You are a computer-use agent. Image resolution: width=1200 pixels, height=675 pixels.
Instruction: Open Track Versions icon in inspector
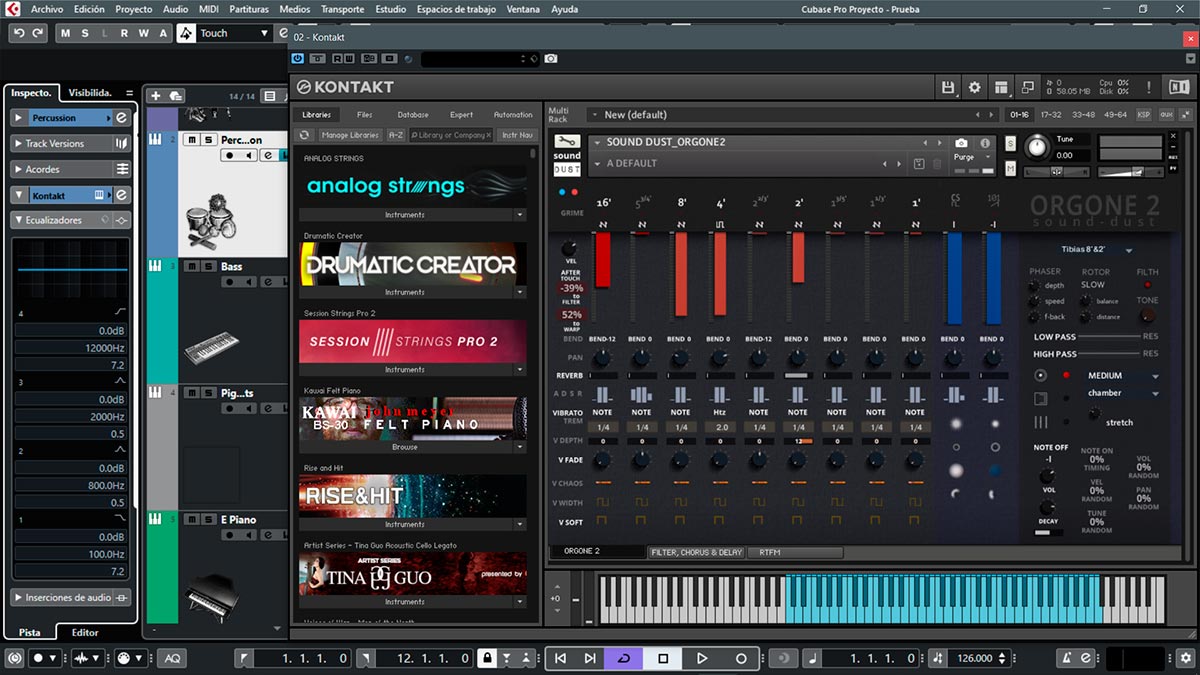click(121, 144)
